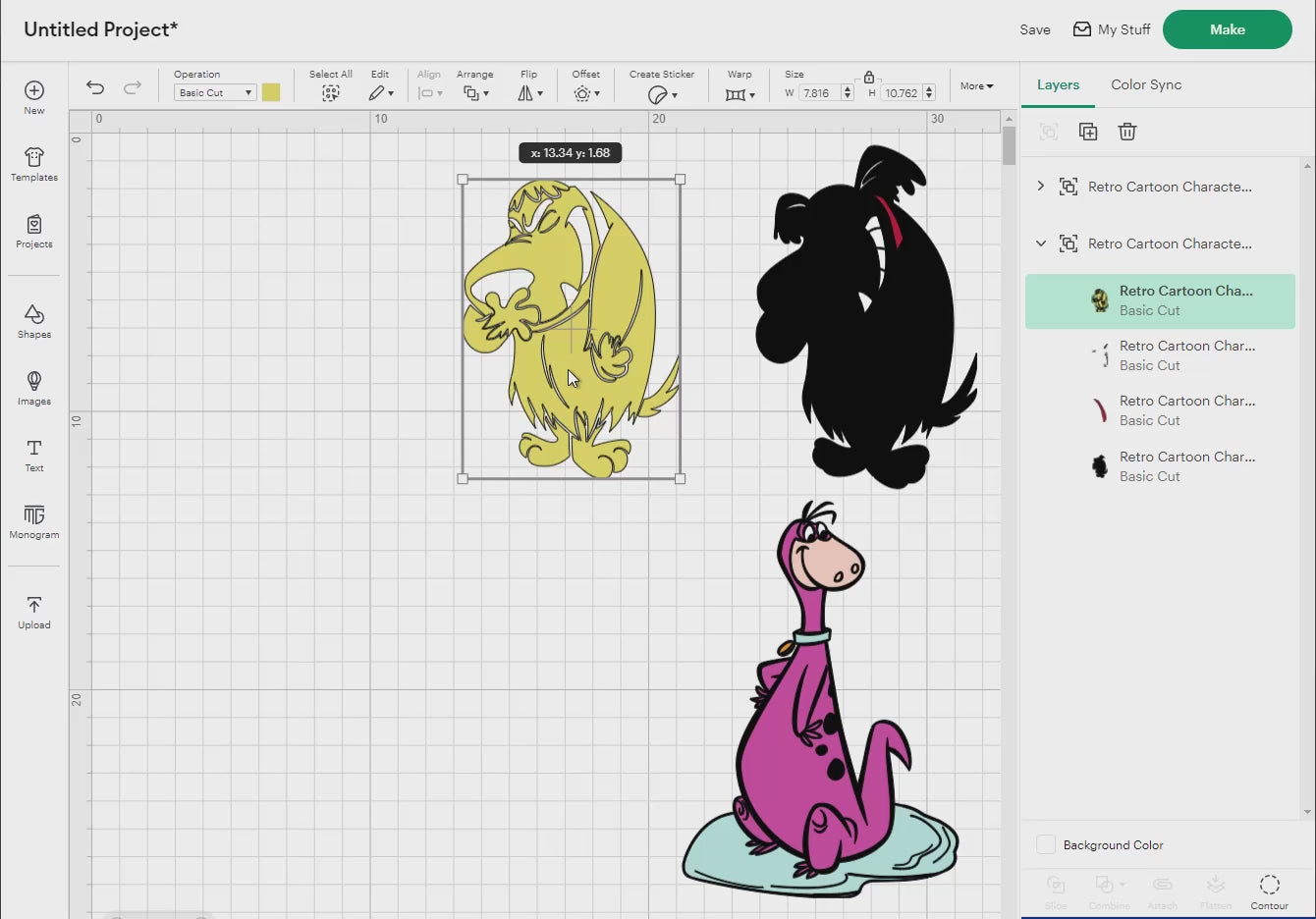The width and height of the screenshot is (1316, 919).
Task: Adjust the height stepper arrows
Action: [929, 93]
